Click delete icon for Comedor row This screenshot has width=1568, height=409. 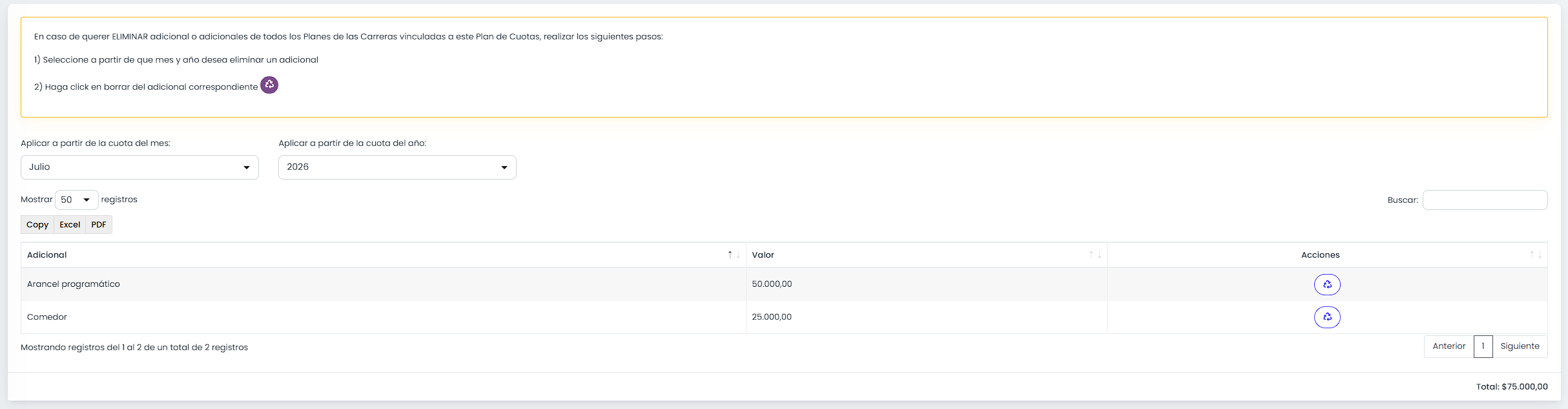[x=1327, y=317]
